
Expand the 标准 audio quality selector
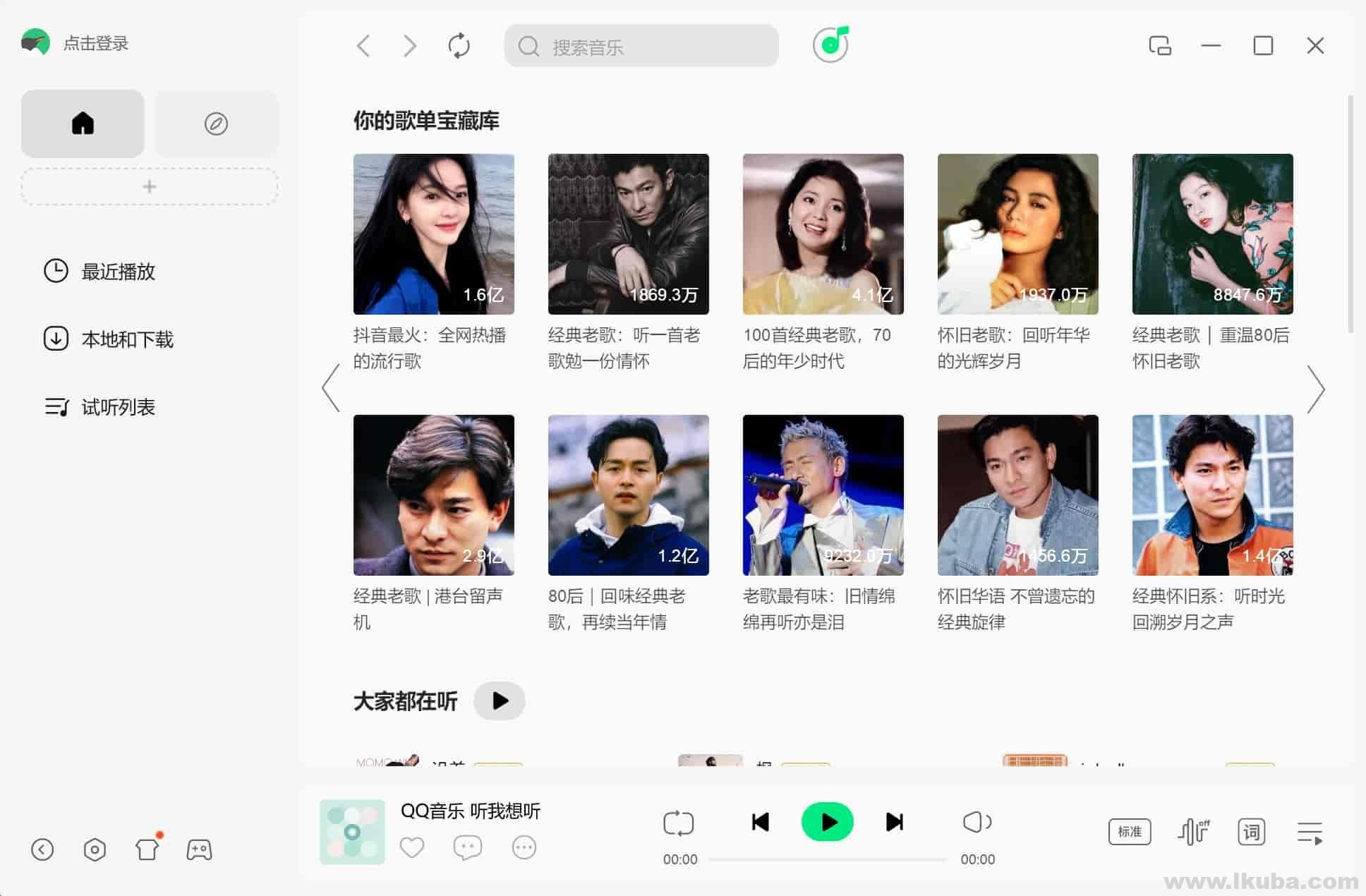pos(1130,832)
